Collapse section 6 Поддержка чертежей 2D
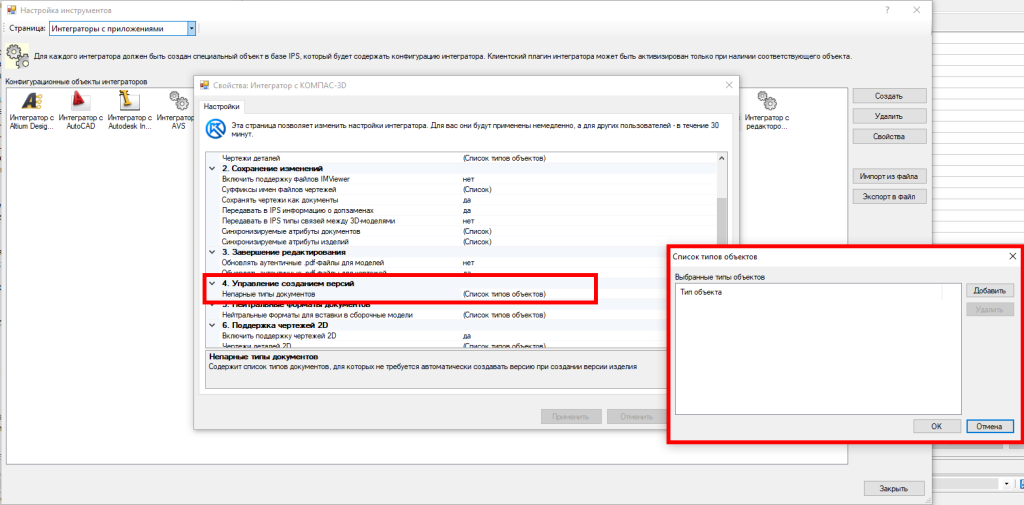Image resolution: width=1024 pixels, height=505 pixels. click(211, 325)
